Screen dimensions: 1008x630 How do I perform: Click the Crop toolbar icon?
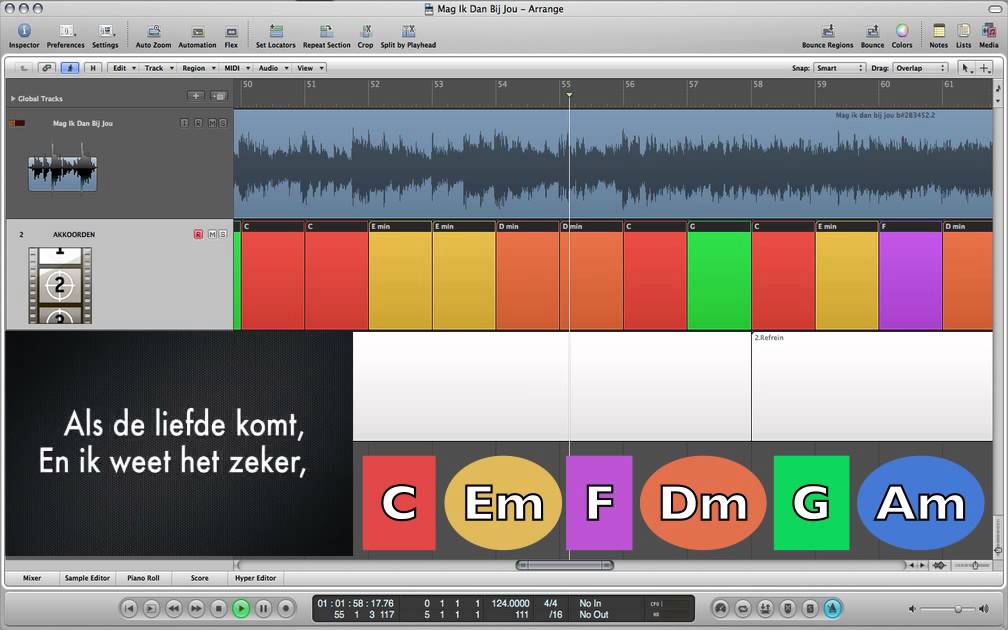pos(365,35)
